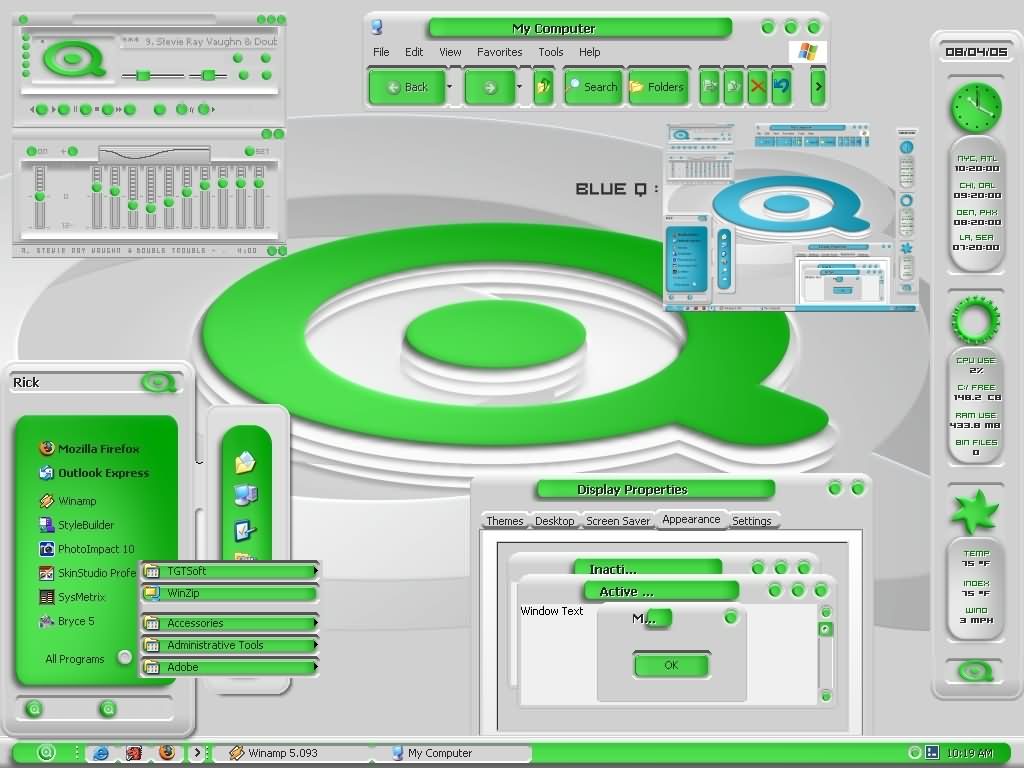Expand the My Computer toolbar overflow chevron
Viewport: 1024px width, 768px height.
click(818, 87)
